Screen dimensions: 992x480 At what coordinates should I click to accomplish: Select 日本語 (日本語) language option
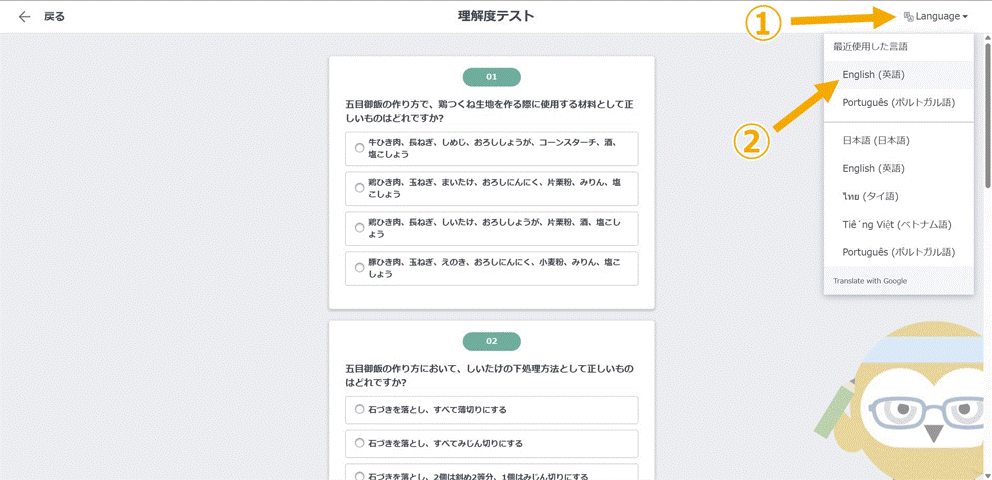click(x=898, y=140)
